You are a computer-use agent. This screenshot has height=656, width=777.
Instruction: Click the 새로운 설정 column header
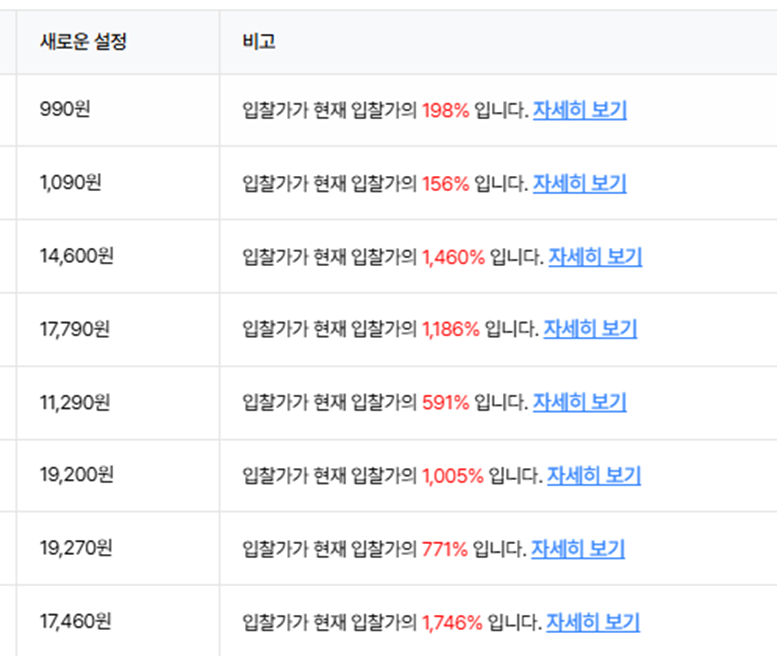click(83, 42)
